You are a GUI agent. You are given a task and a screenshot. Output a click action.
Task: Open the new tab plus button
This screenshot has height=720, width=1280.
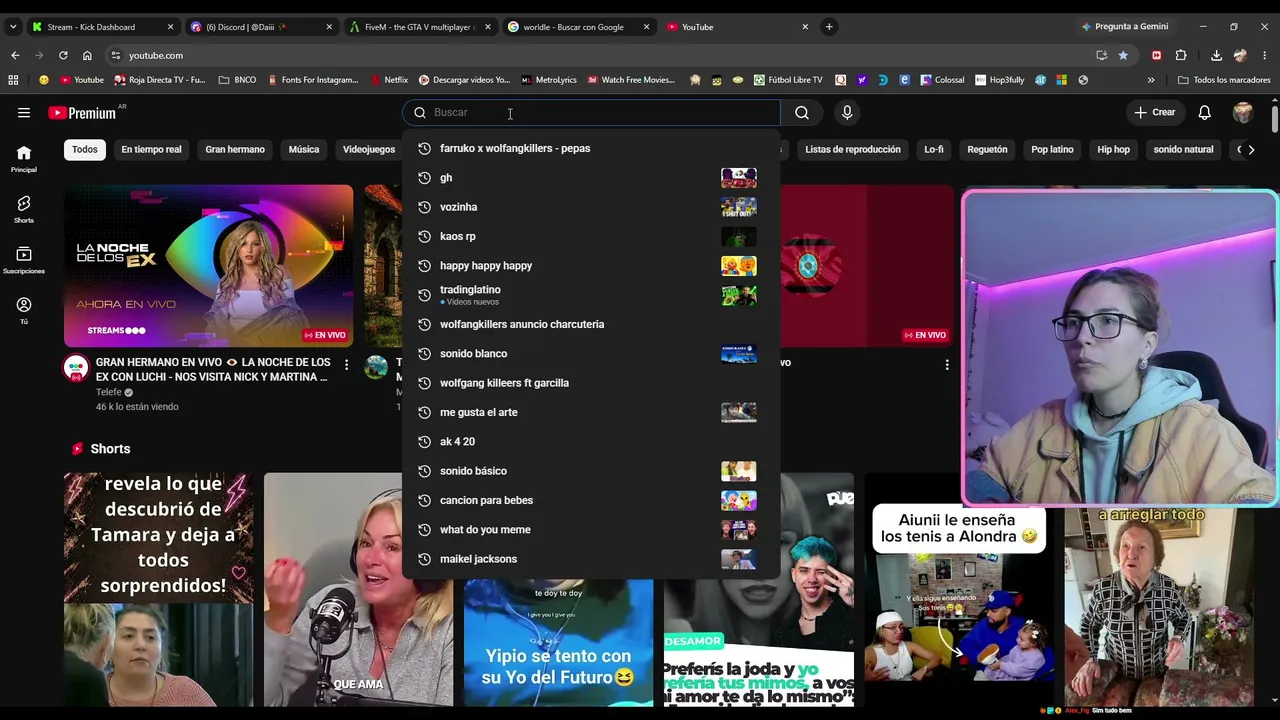pos(829,27)
